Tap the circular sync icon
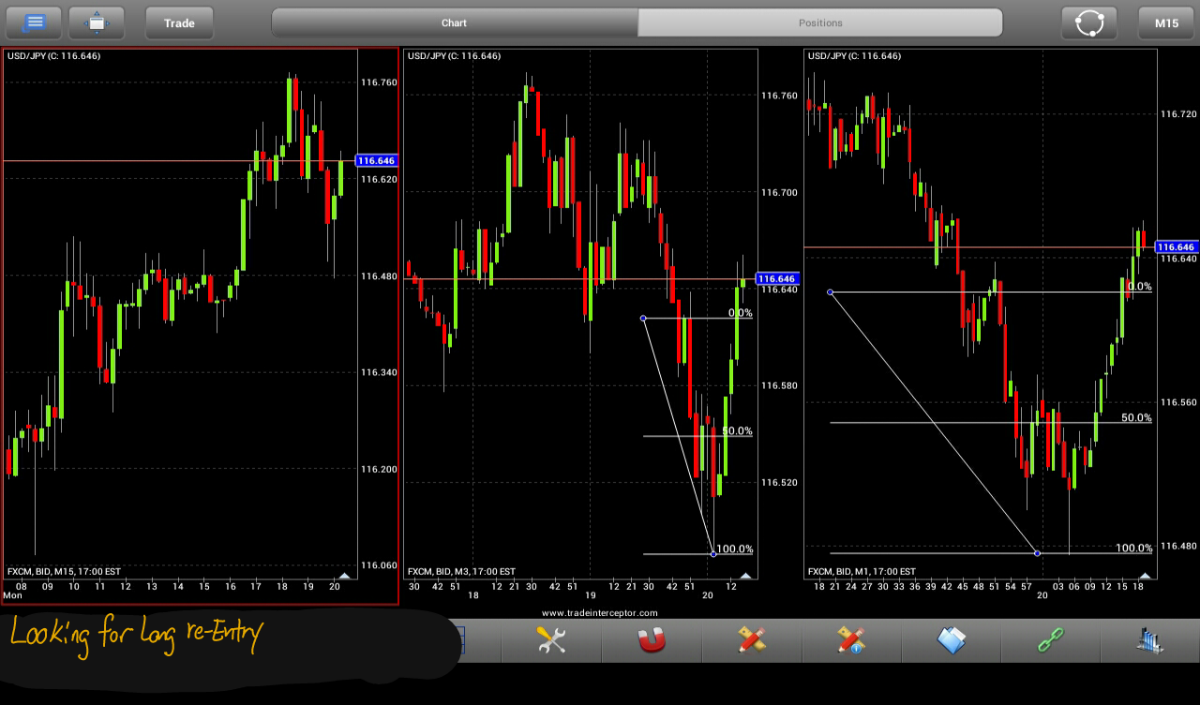 1089,22
